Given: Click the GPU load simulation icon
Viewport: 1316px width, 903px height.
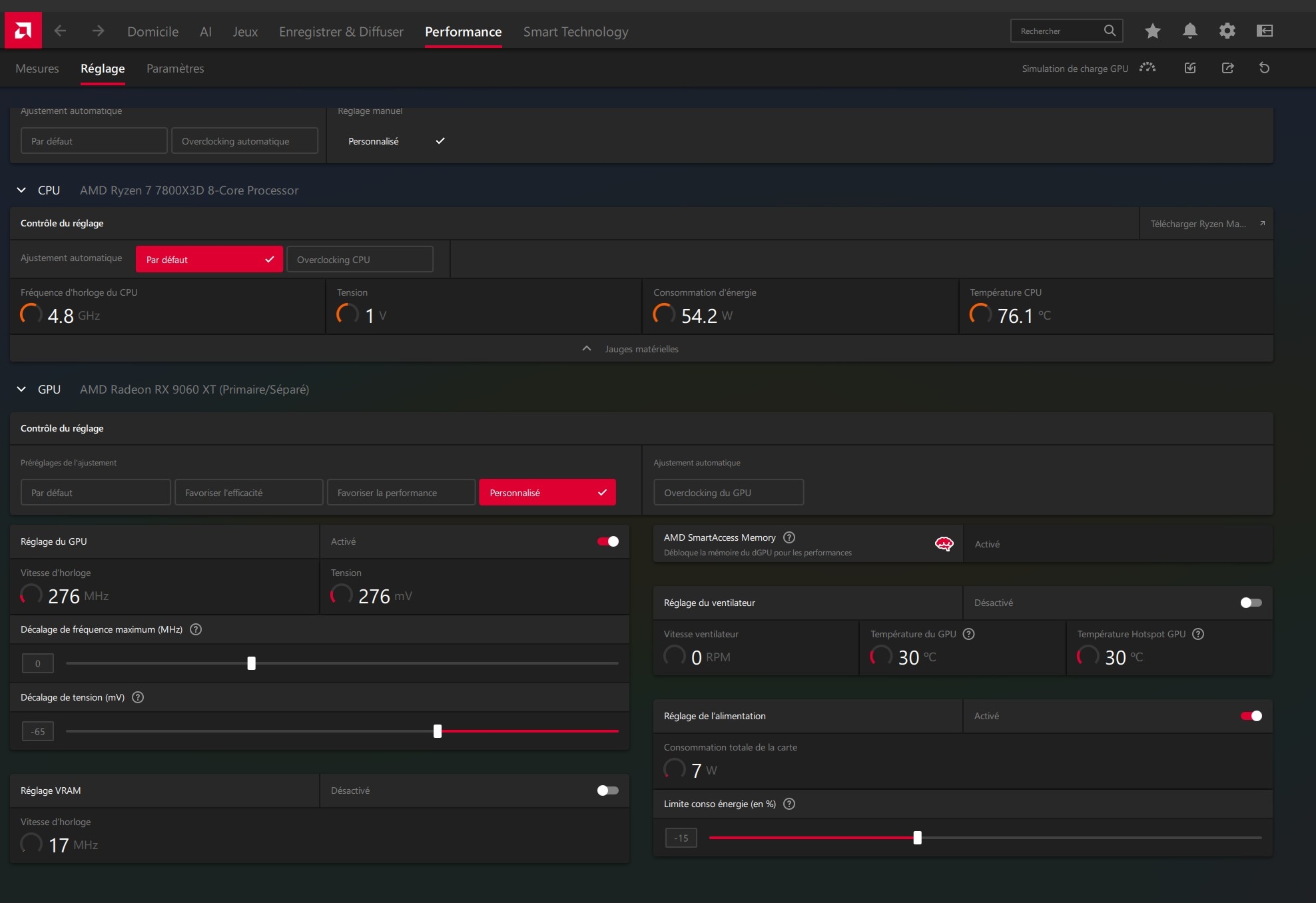Looking at the screenshot, I should click(1147, 68).
